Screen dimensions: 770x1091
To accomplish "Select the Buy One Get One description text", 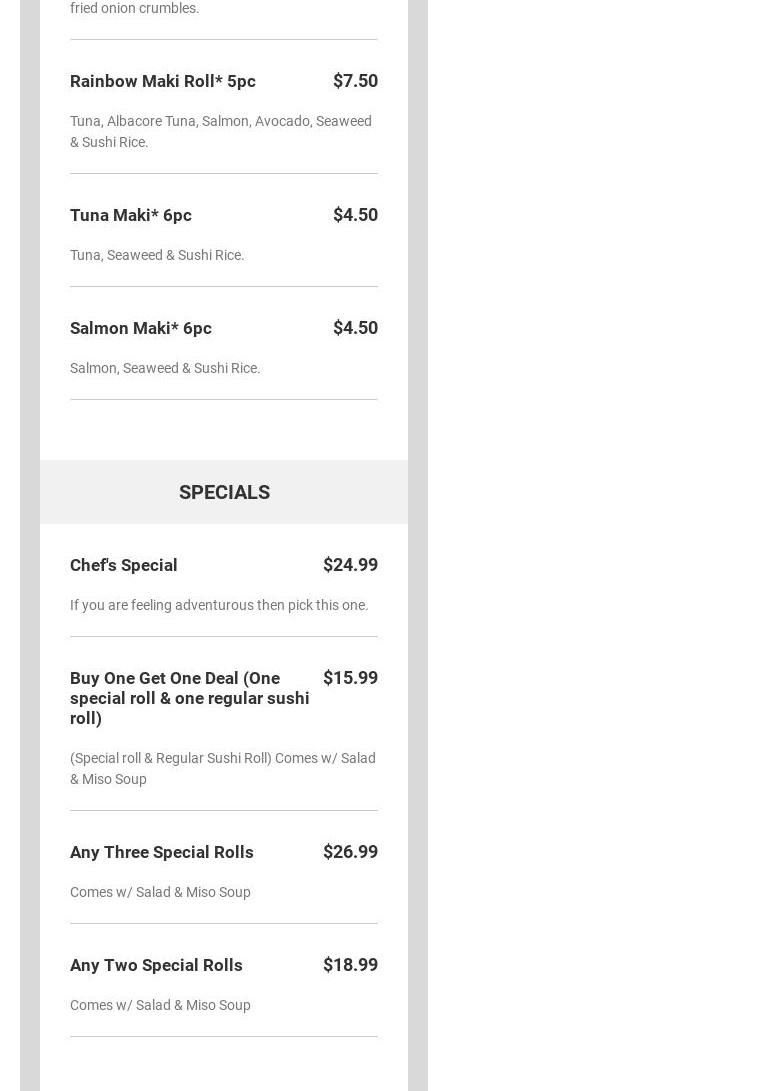I will point(222,768).
